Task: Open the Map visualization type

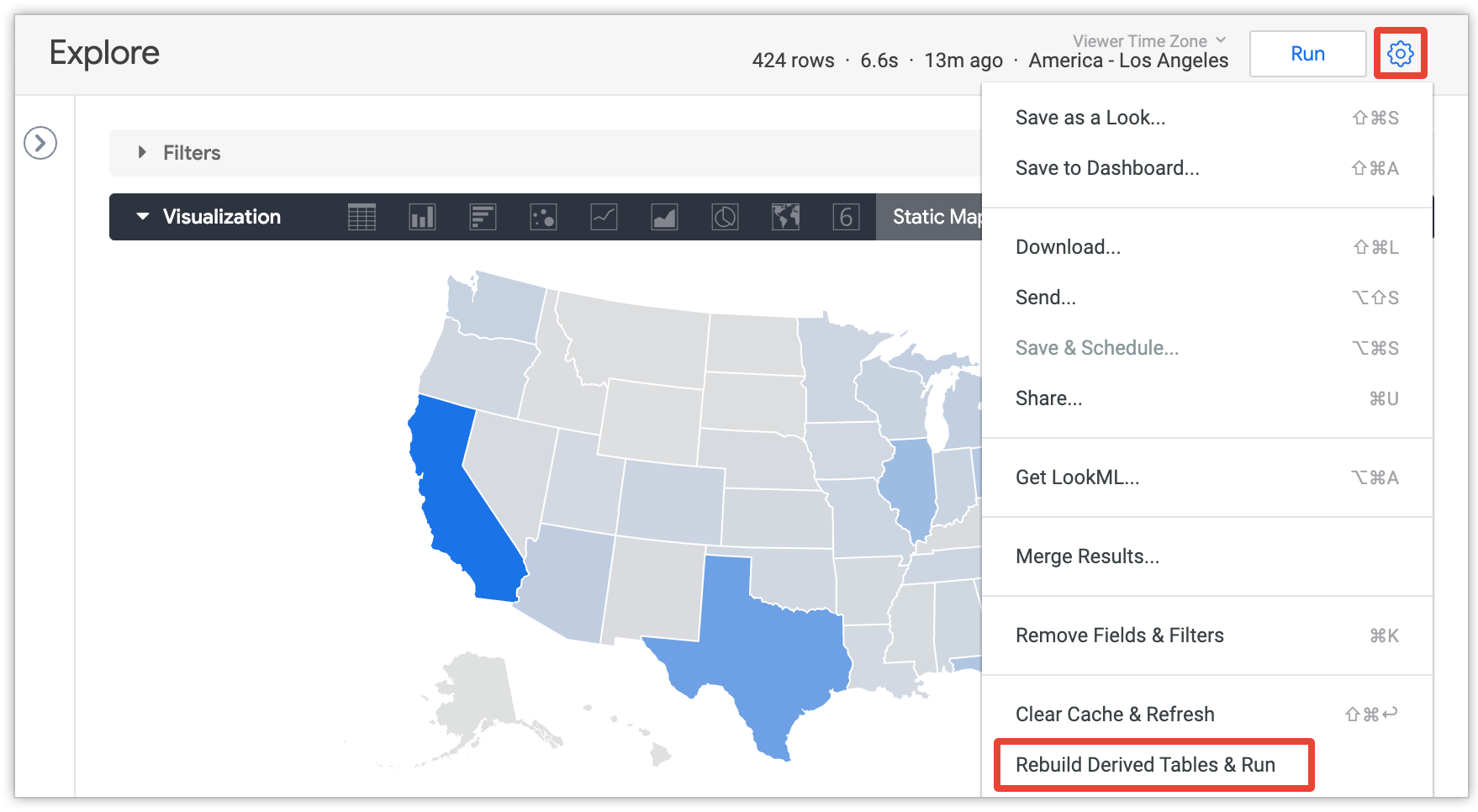Action: coord(785,217)
